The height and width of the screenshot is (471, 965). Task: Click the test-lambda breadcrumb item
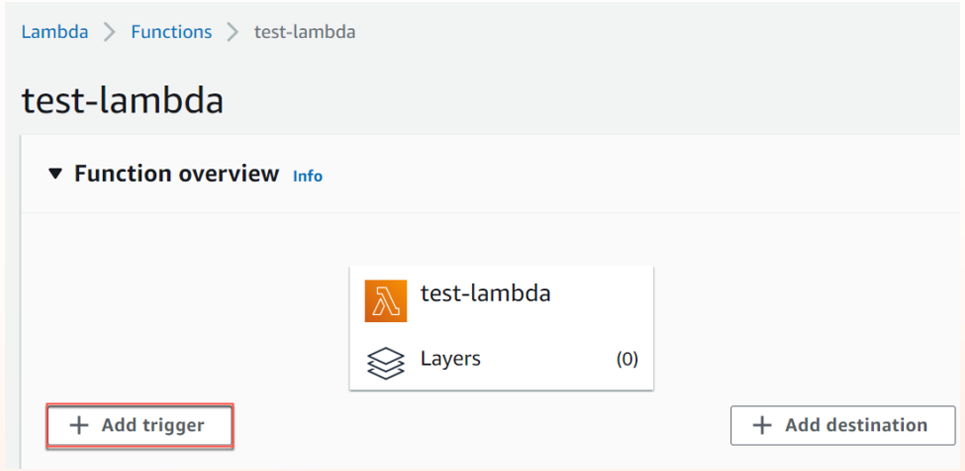304,32
